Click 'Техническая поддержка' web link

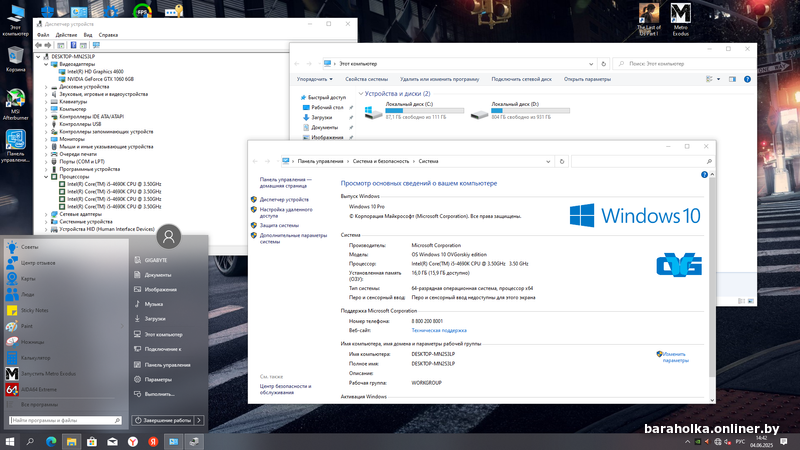point(439,331)
